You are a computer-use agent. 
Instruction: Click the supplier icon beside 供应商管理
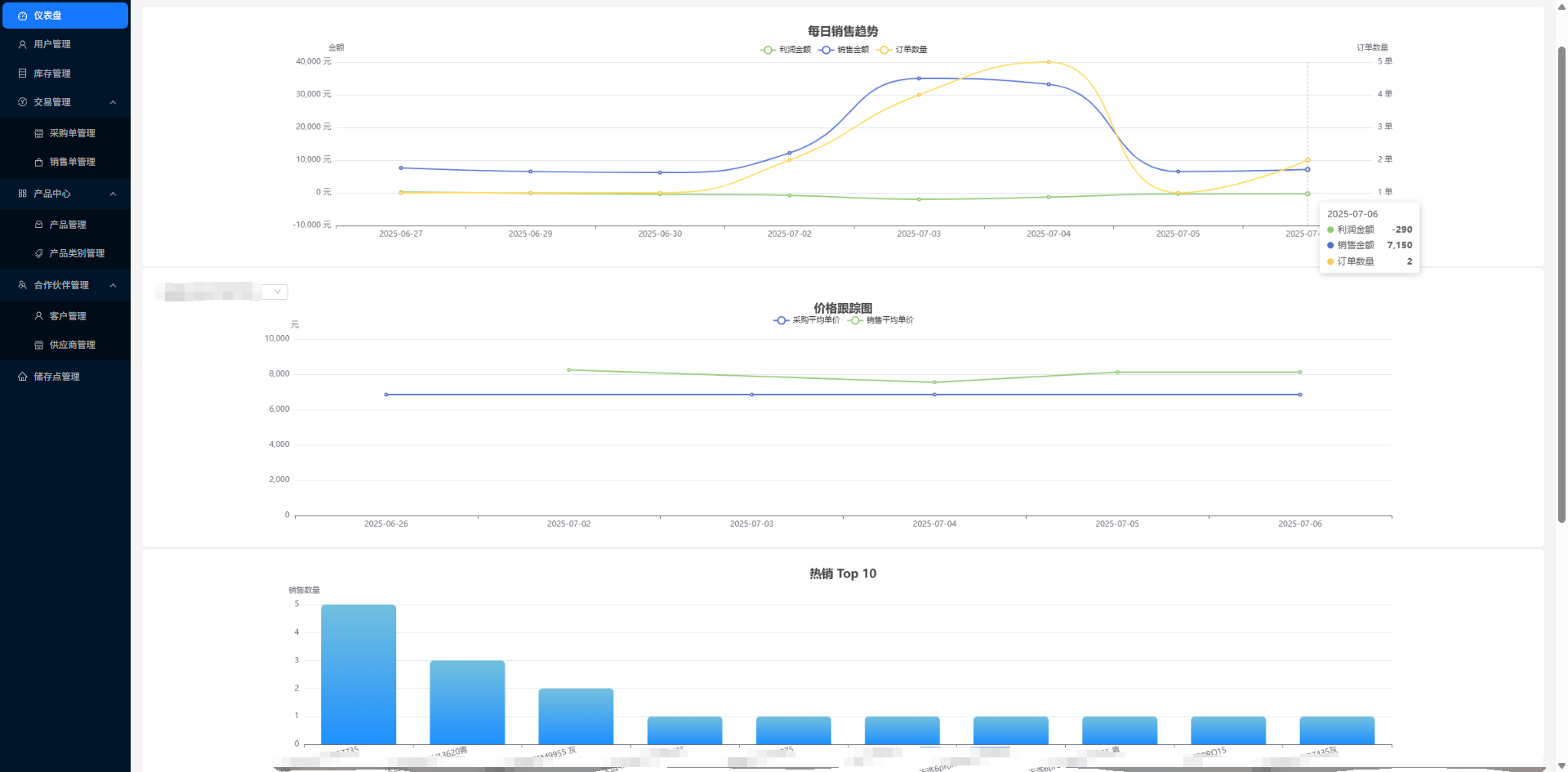(x=38, y=345)
